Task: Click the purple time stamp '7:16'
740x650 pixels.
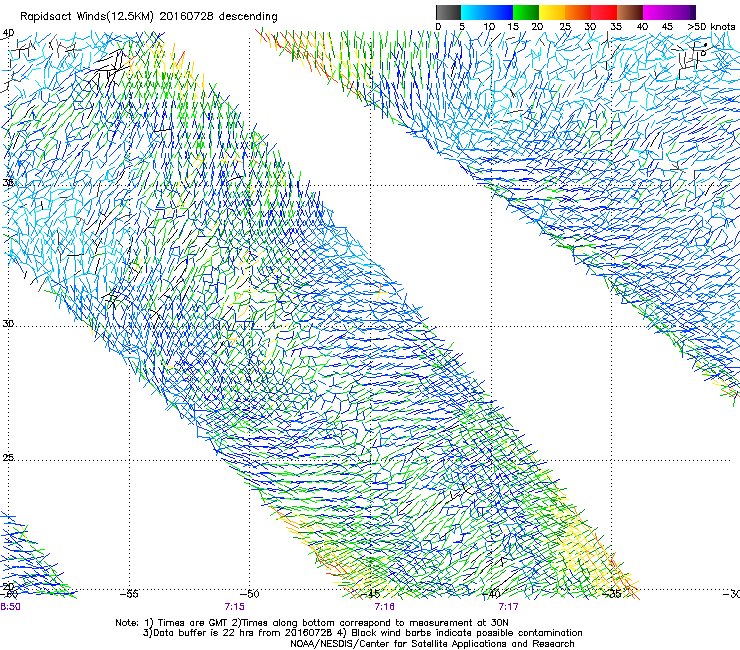Action: coord(385,607)
